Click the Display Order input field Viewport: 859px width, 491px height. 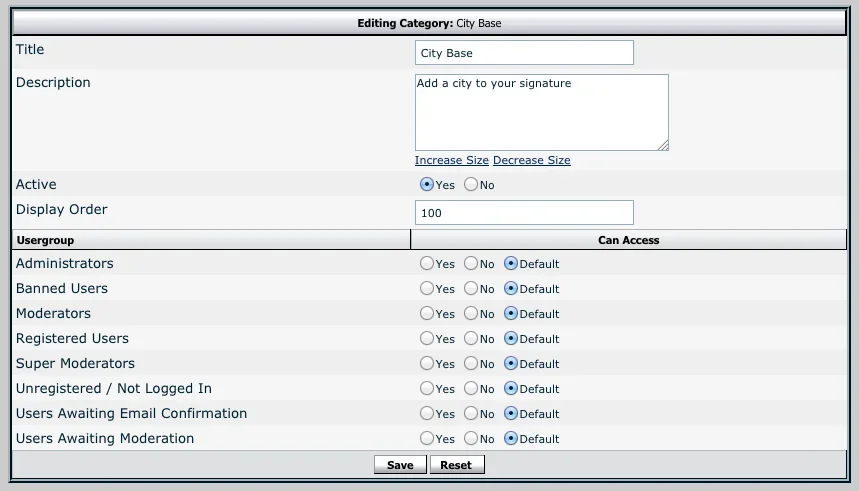(x=524, y=213)
